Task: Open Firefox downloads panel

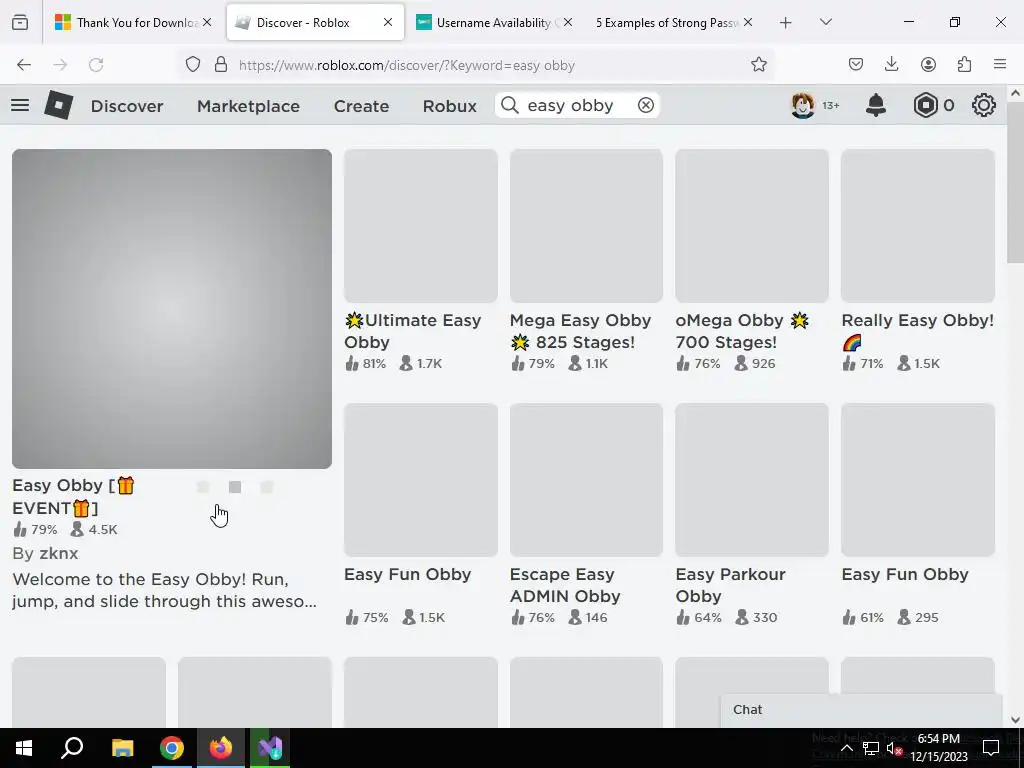Action: (891, 65)
